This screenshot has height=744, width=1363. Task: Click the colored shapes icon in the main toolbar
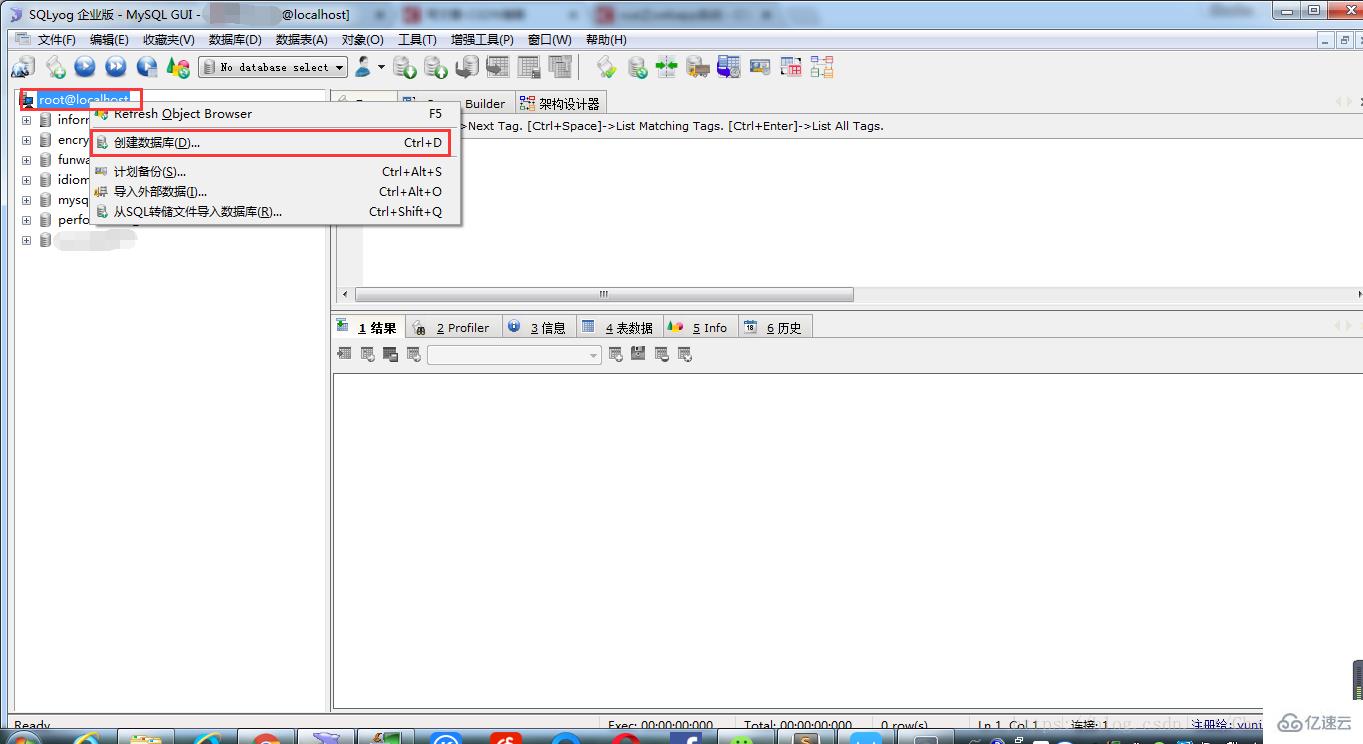178,67
